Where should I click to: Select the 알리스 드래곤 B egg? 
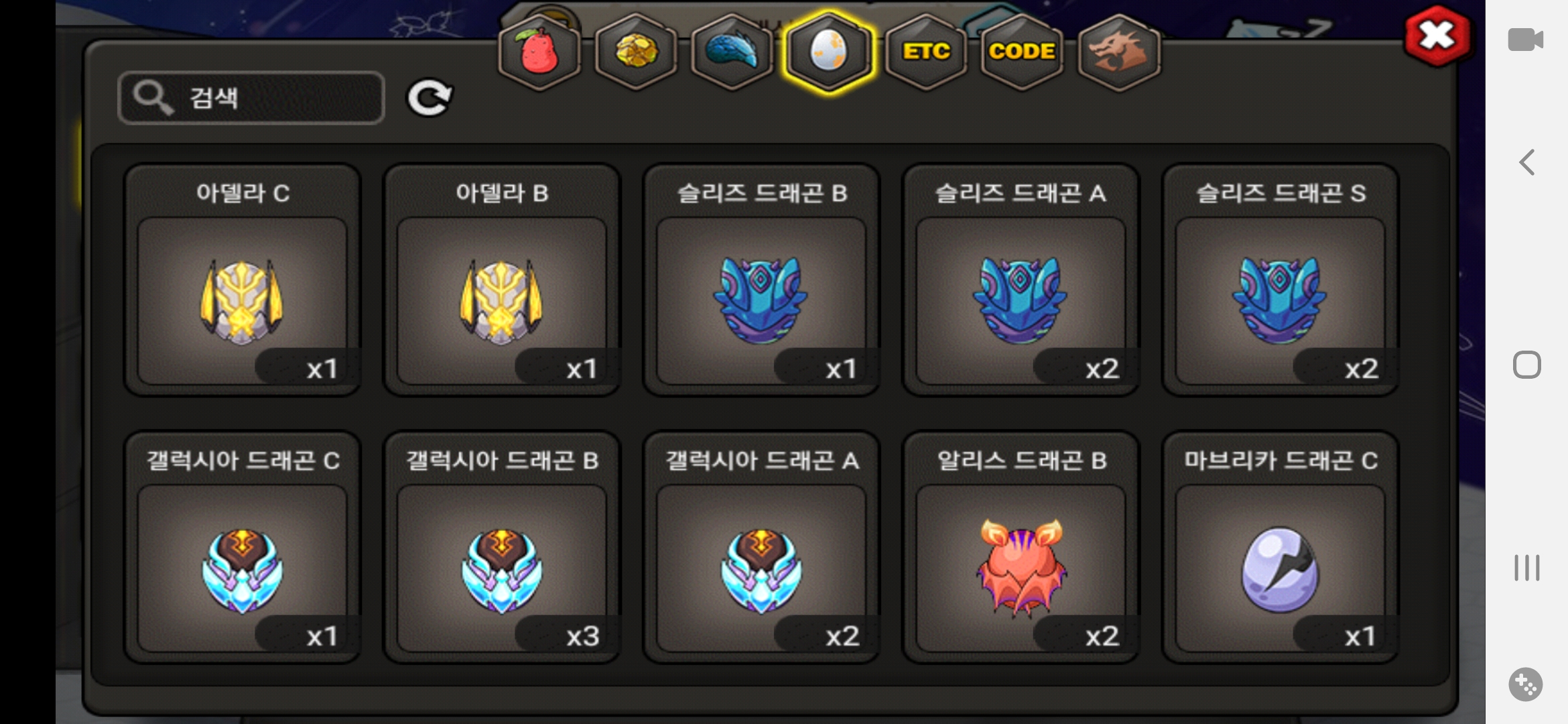coord(1021,548)
